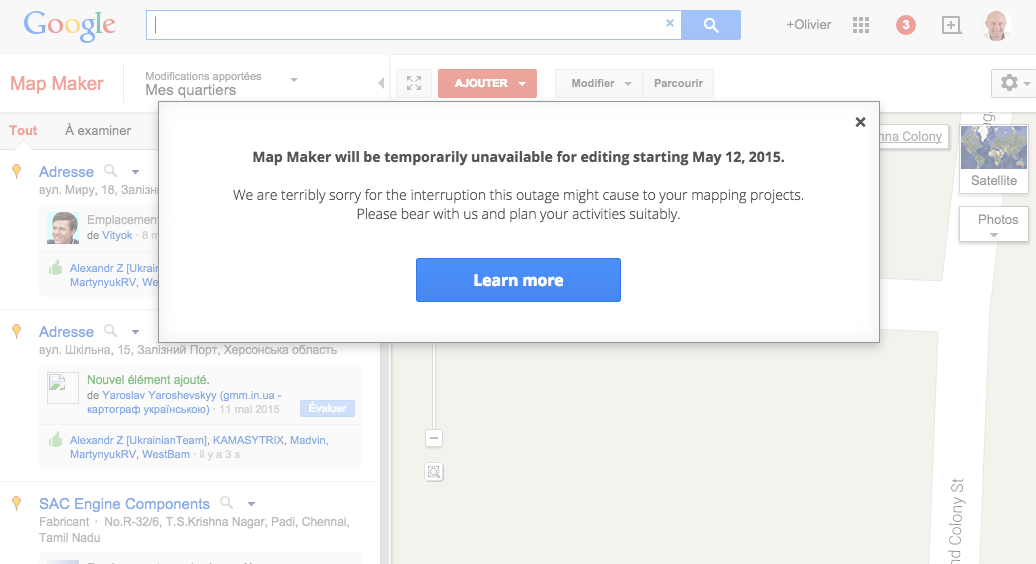The height and width of the screenshot is (564, 1036).
Task: Click the Google+ share icon
Action: (951, 25)
